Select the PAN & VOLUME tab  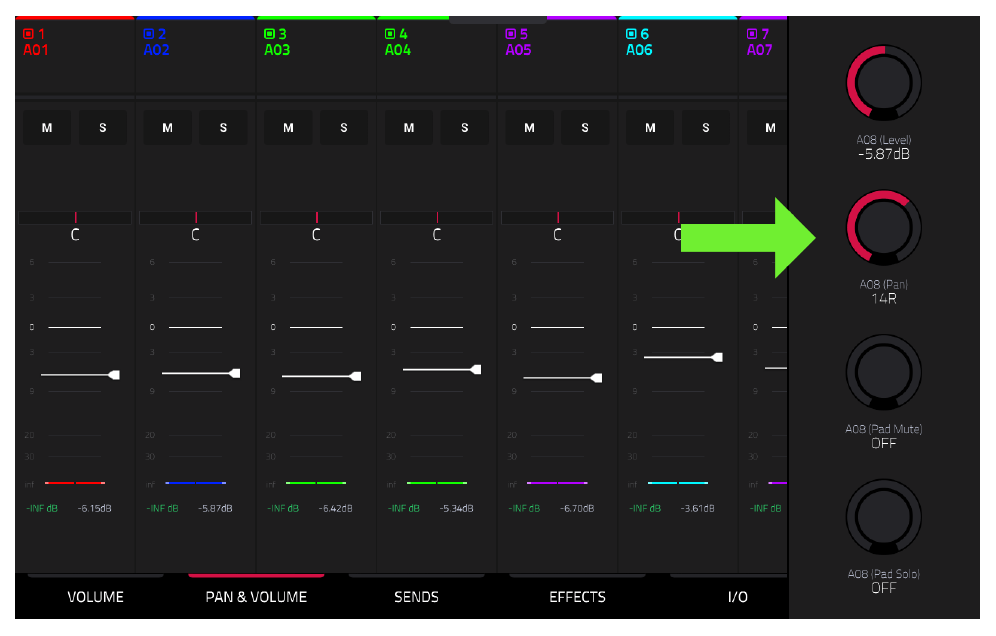click(256, 597)
